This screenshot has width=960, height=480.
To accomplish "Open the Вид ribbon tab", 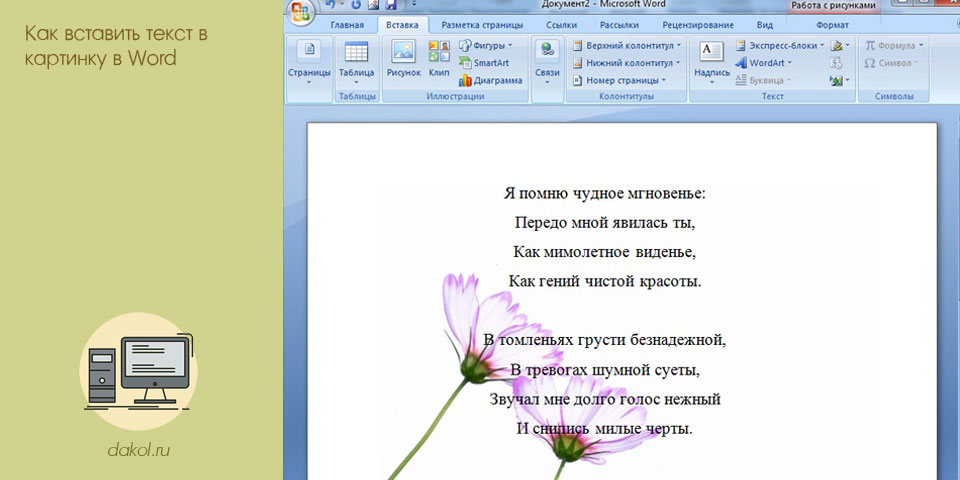I will [x=765, y=25].
